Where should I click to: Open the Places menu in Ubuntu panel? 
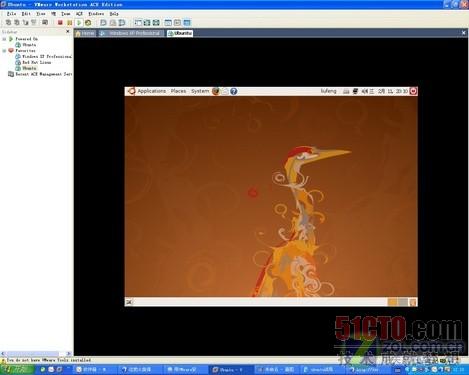178,91
